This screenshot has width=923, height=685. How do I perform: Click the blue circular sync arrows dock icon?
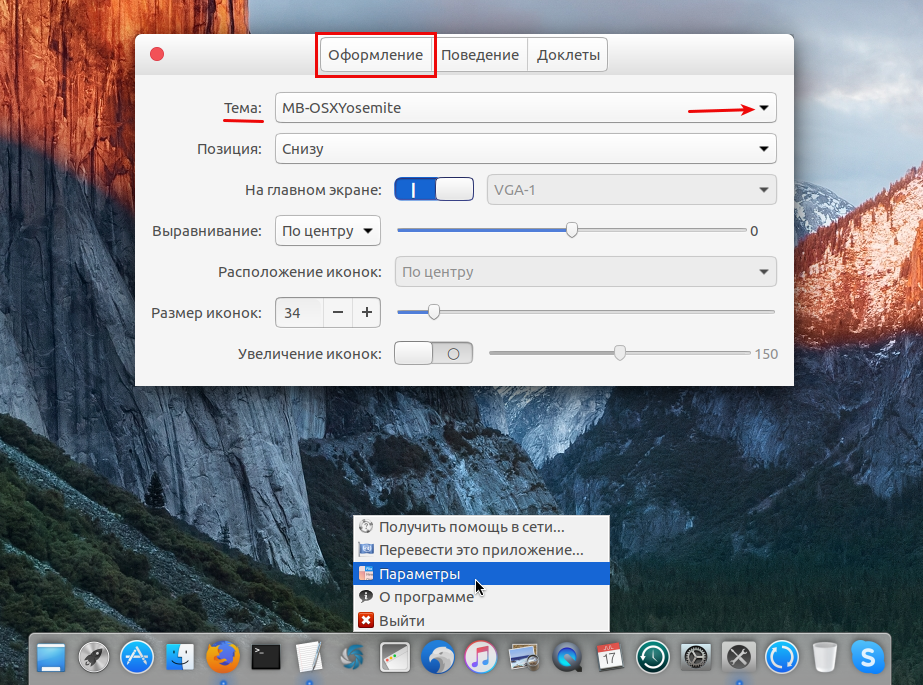tap(782, 657)
